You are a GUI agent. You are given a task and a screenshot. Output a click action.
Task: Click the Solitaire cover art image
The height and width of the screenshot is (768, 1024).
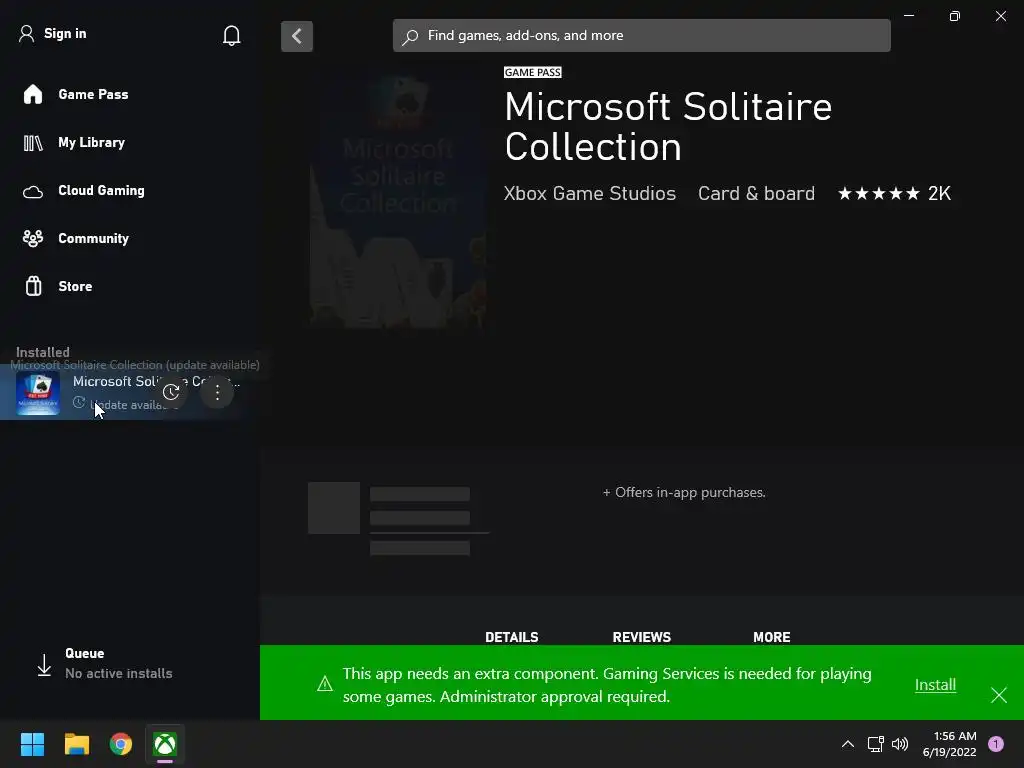coord(398,198)
